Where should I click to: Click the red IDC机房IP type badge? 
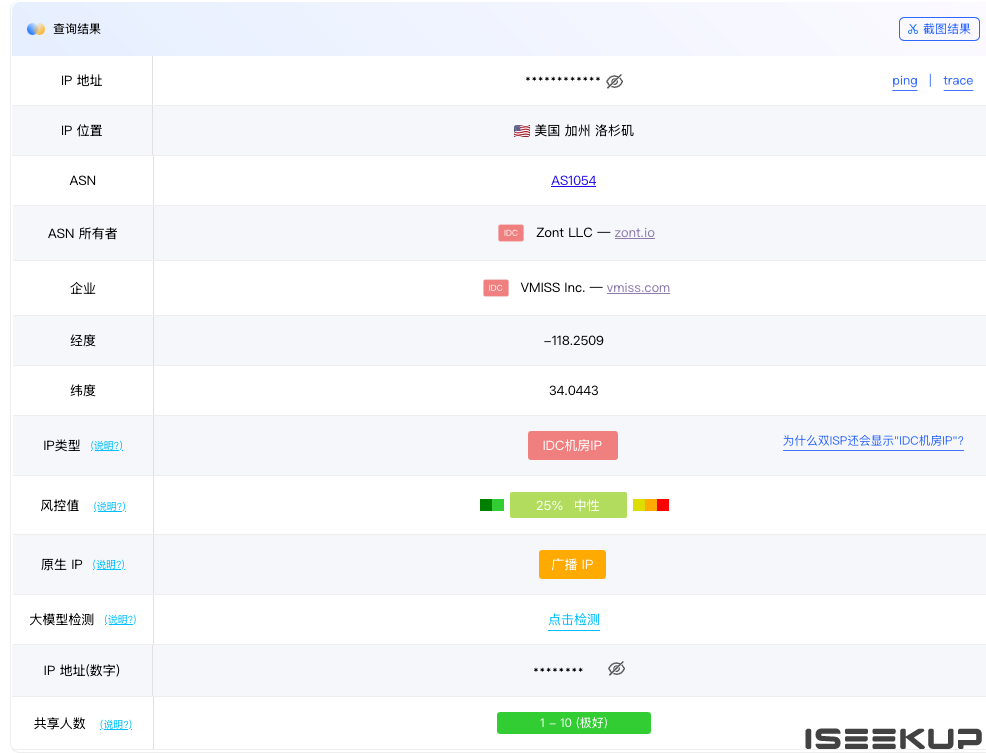pos(572,445)
